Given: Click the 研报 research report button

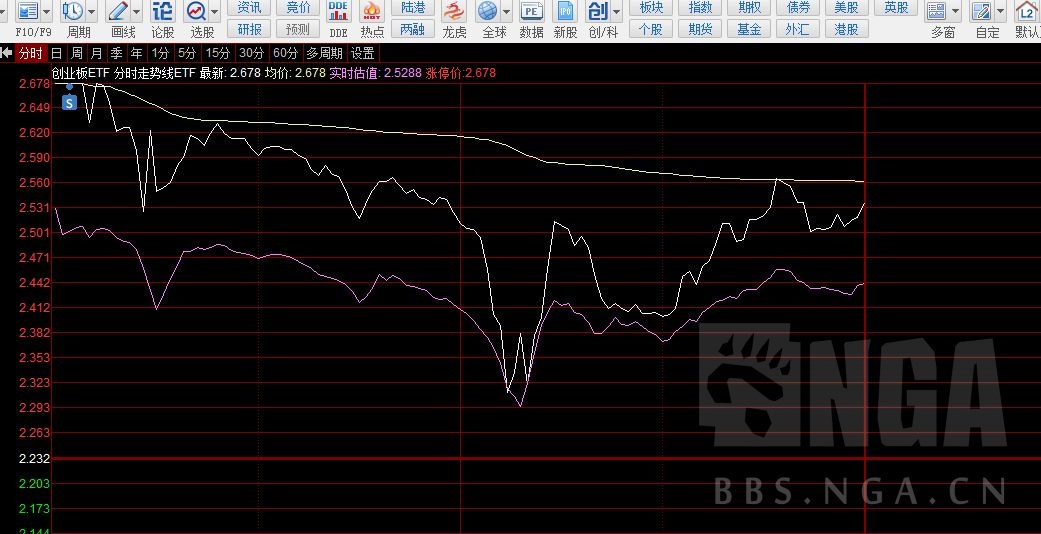Looking at the screenshot, I should coord(249,29).
